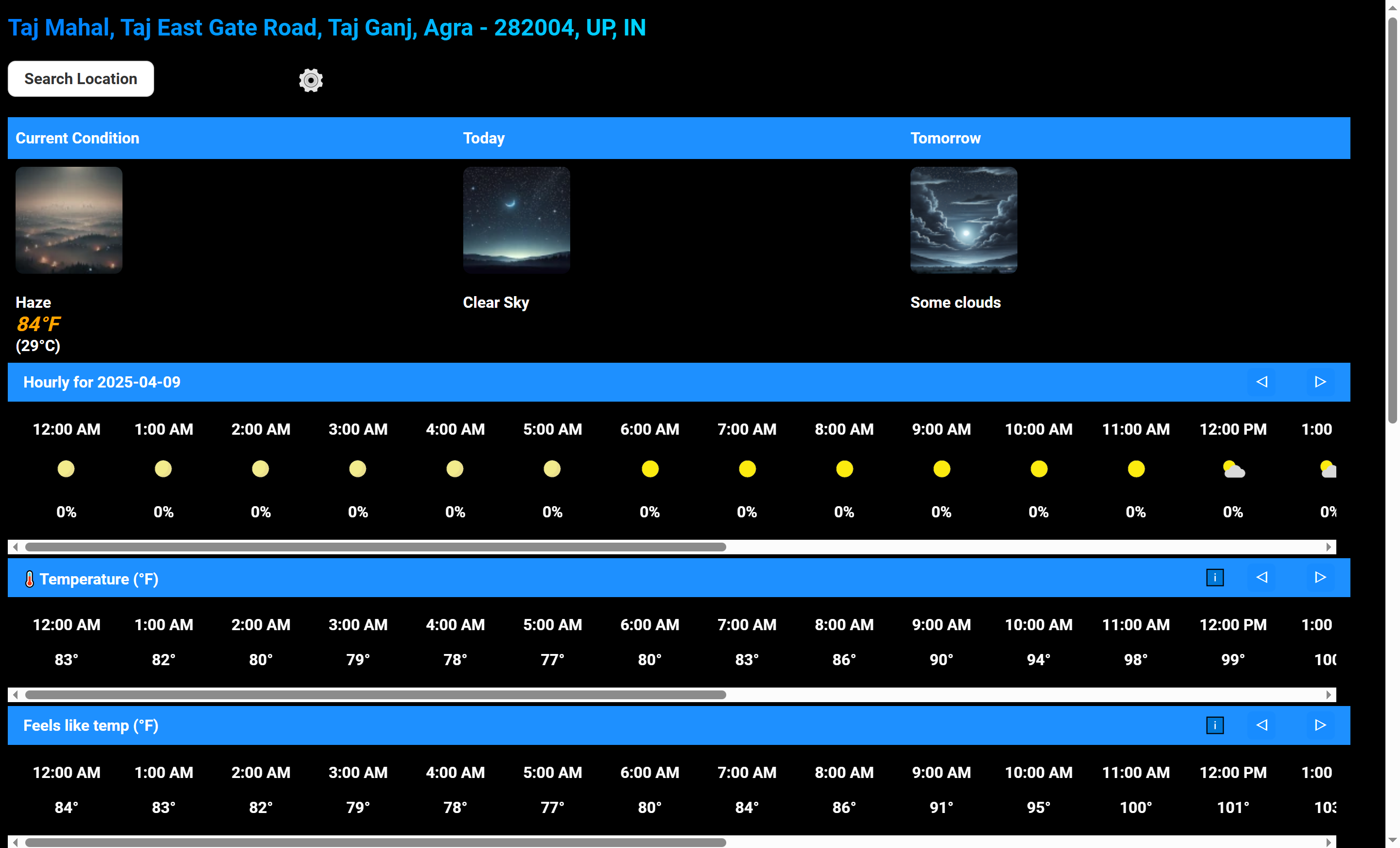Click the Hourly horizontal scrollbar thumb

pos(376,547)
